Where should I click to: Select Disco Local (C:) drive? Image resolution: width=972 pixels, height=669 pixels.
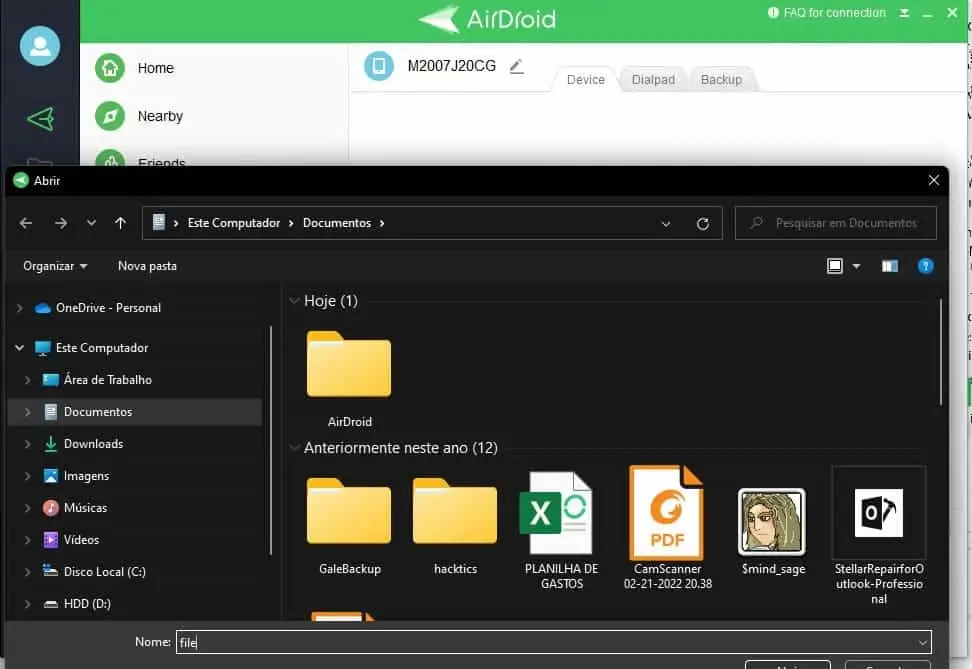coord(104,572)
